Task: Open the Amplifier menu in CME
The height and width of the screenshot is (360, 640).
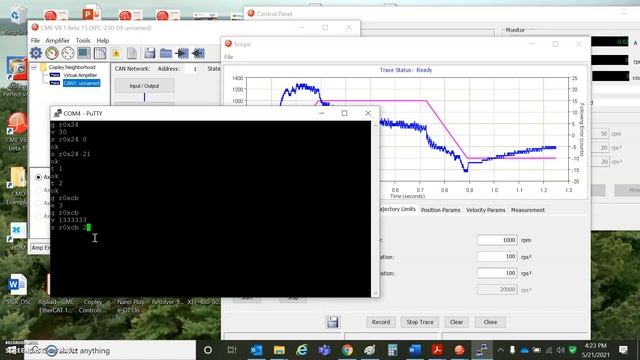Action: click(x=58, y=40)
